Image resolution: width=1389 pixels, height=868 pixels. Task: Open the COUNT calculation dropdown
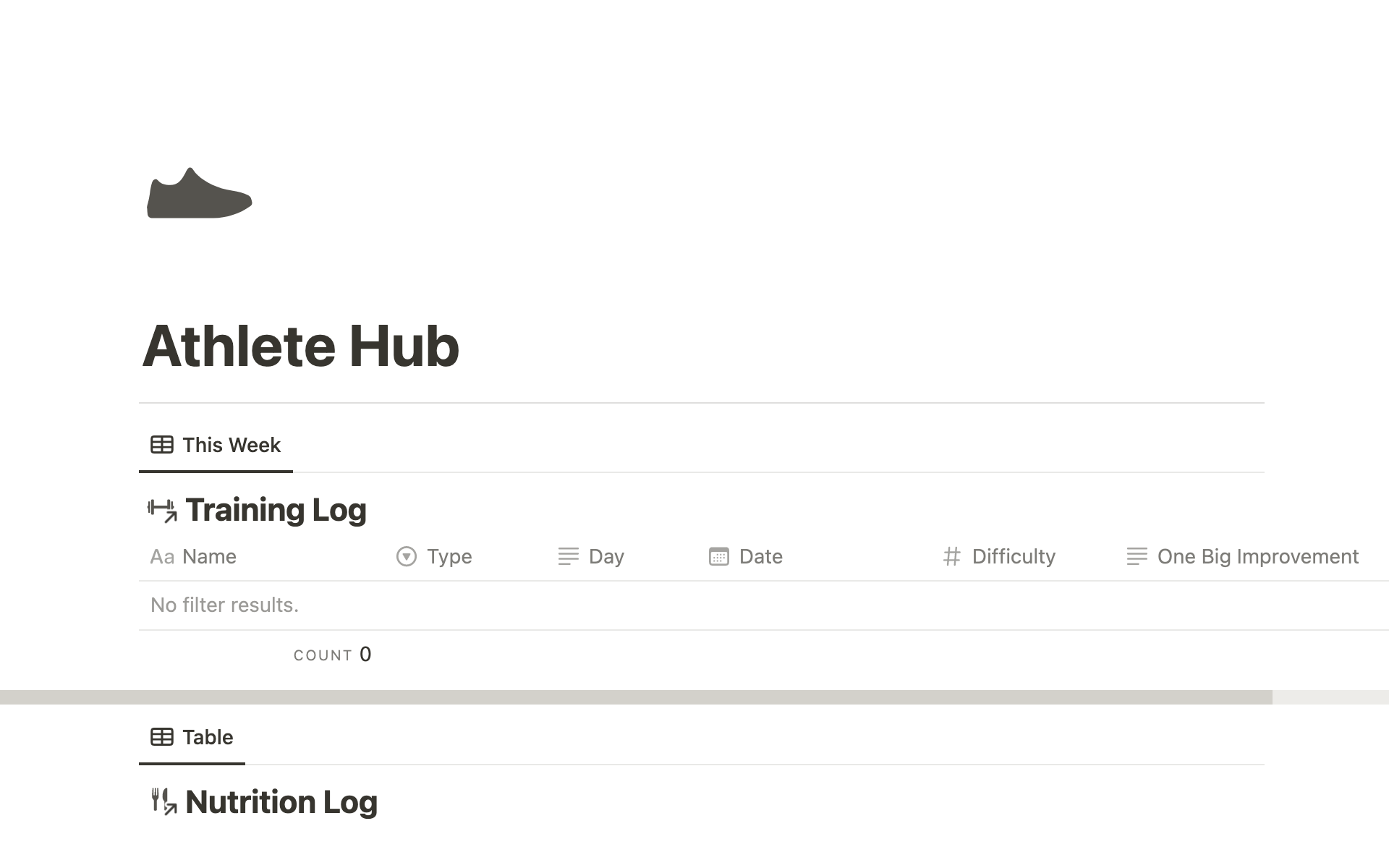pos(332,655)
